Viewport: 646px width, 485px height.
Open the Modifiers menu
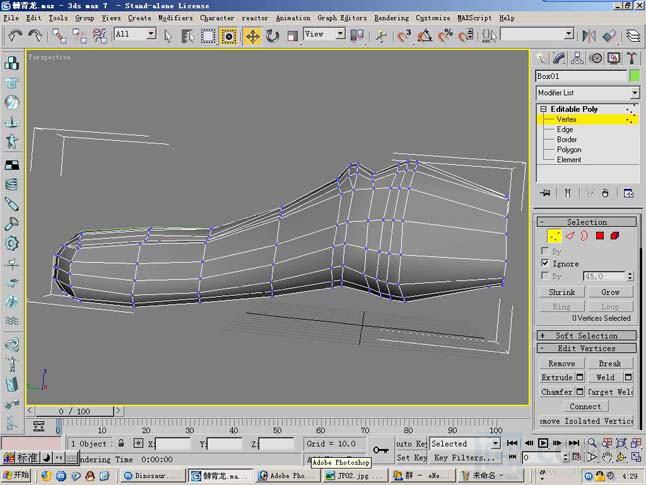176,18
